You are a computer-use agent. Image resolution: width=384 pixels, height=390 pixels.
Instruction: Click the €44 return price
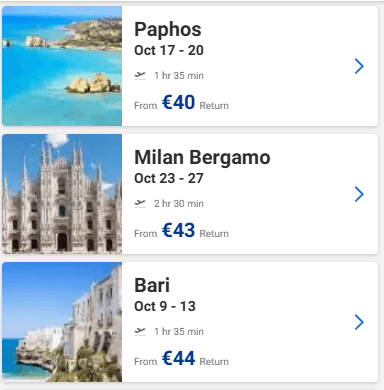click(178, 358)
